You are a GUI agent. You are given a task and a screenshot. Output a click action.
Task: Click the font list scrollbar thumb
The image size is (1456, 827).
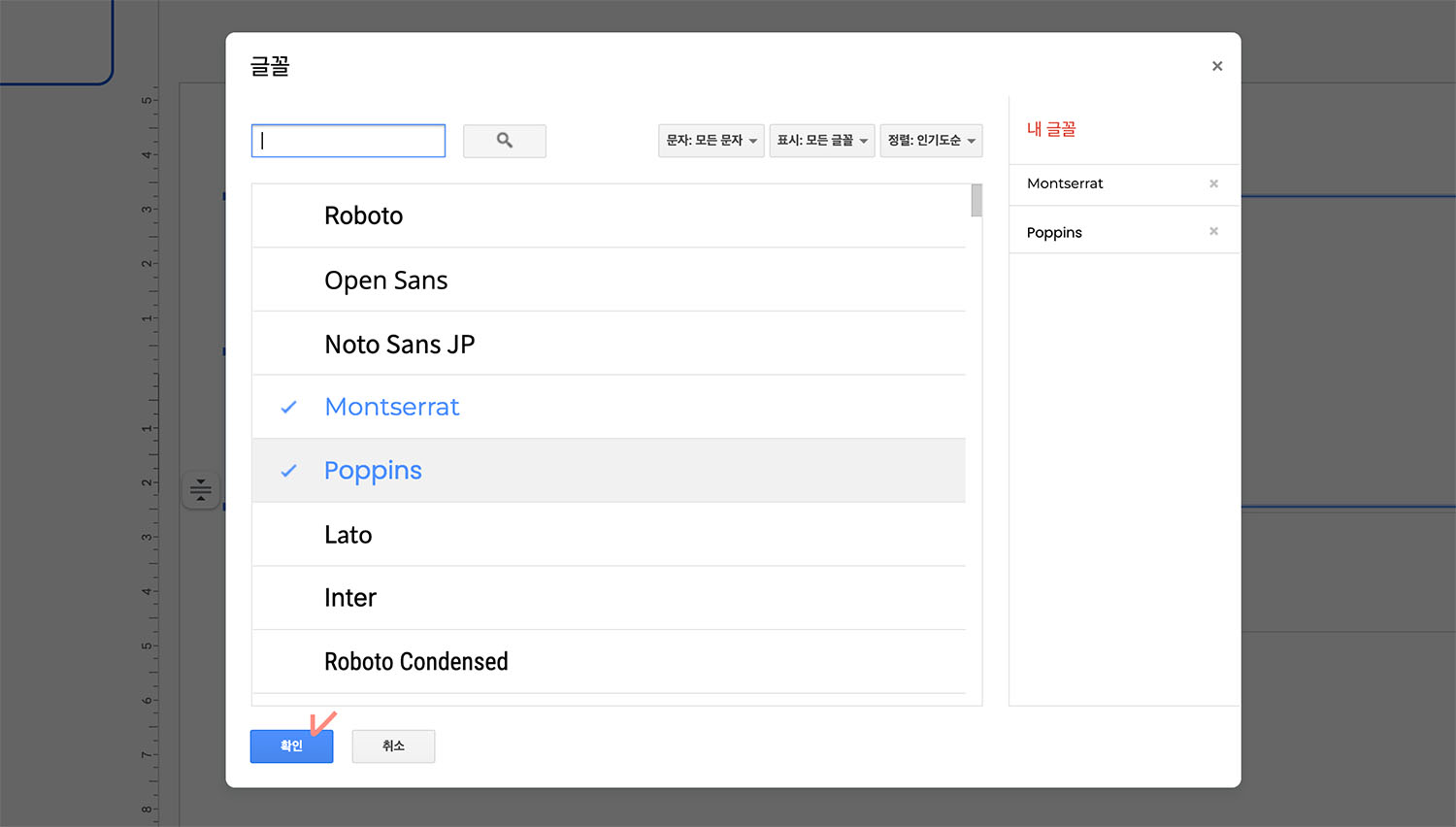pyautogui.click(x=976, y=200)
